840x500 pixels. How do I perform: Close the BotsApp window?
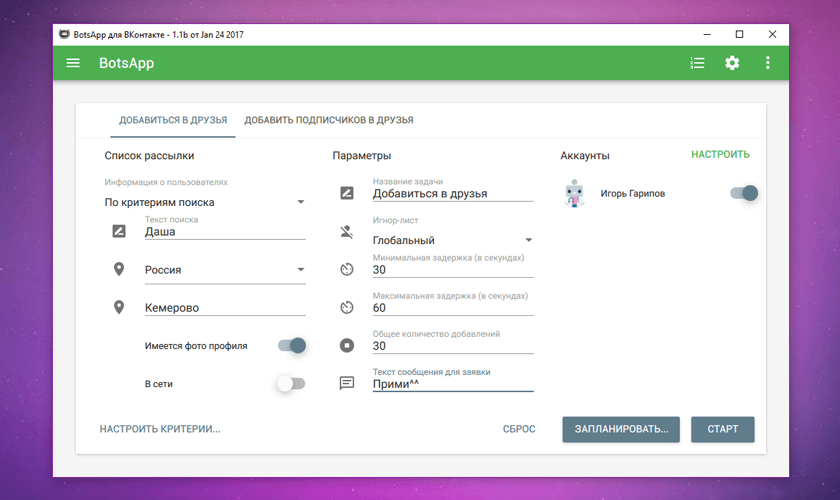[x=772, y=34]
